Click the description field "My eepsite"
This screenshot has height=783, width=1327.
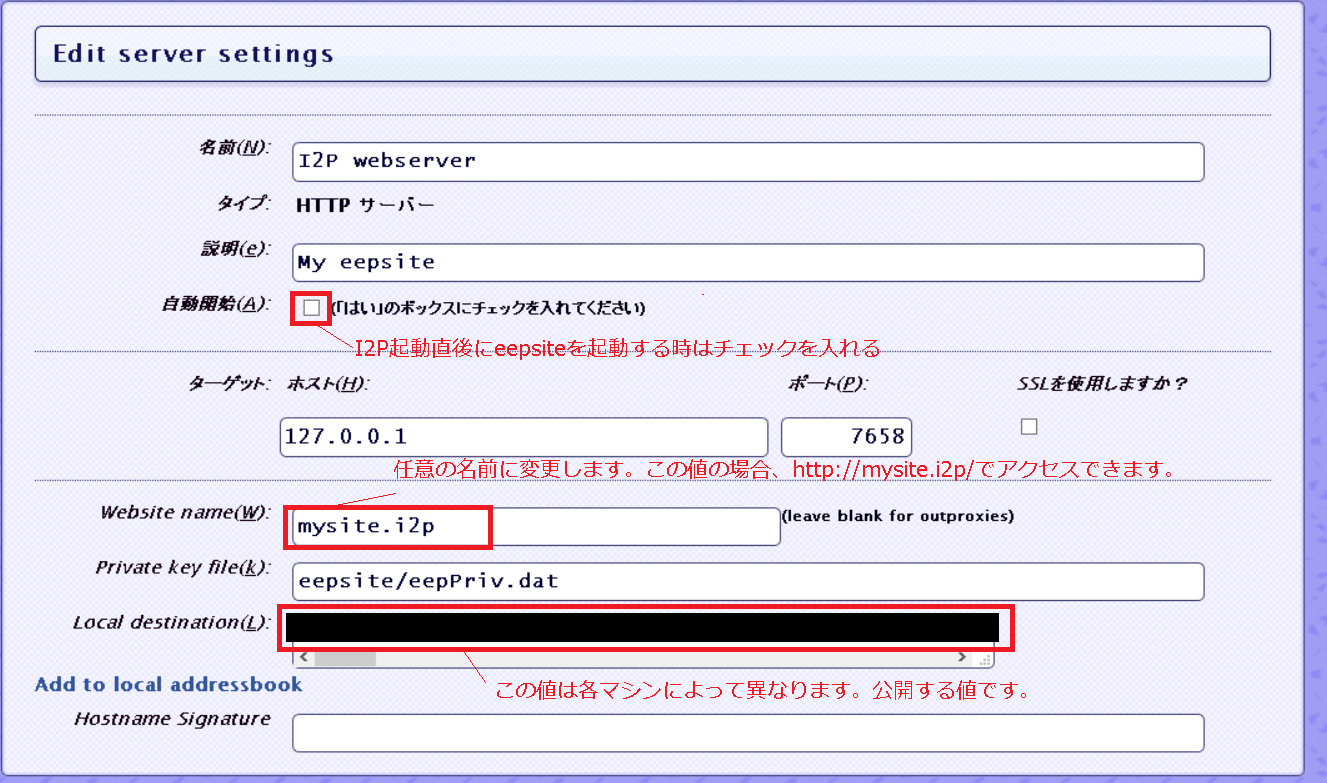coord(748,263)
